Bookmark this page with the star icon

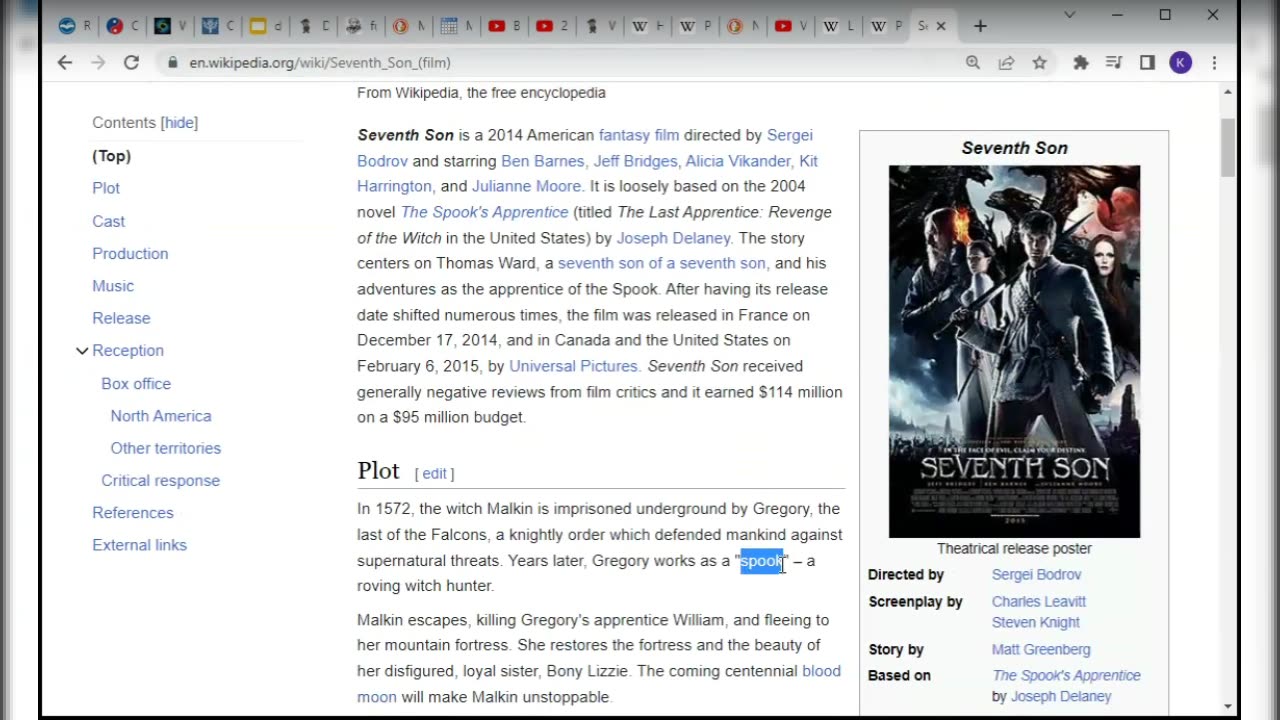1040,62
